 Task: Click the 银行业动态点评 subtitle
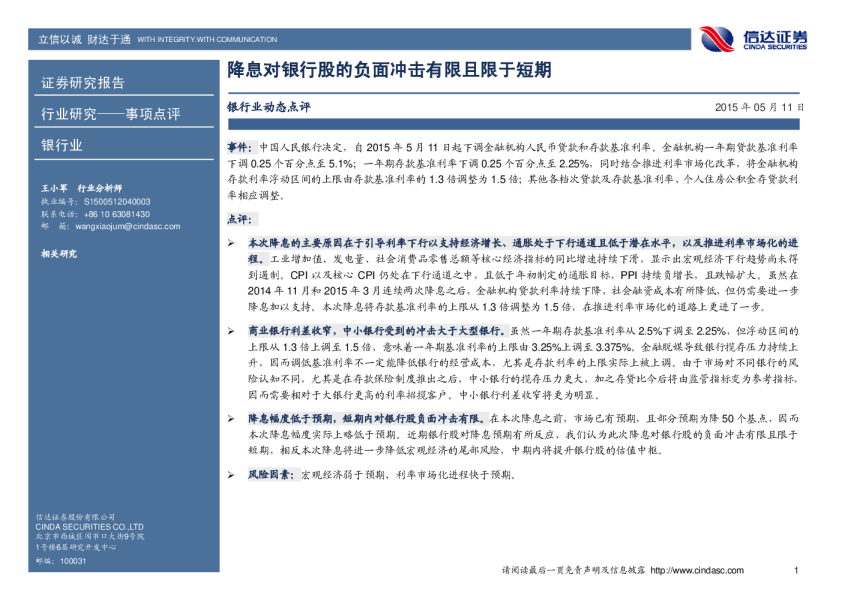click(x=269, y=106)
